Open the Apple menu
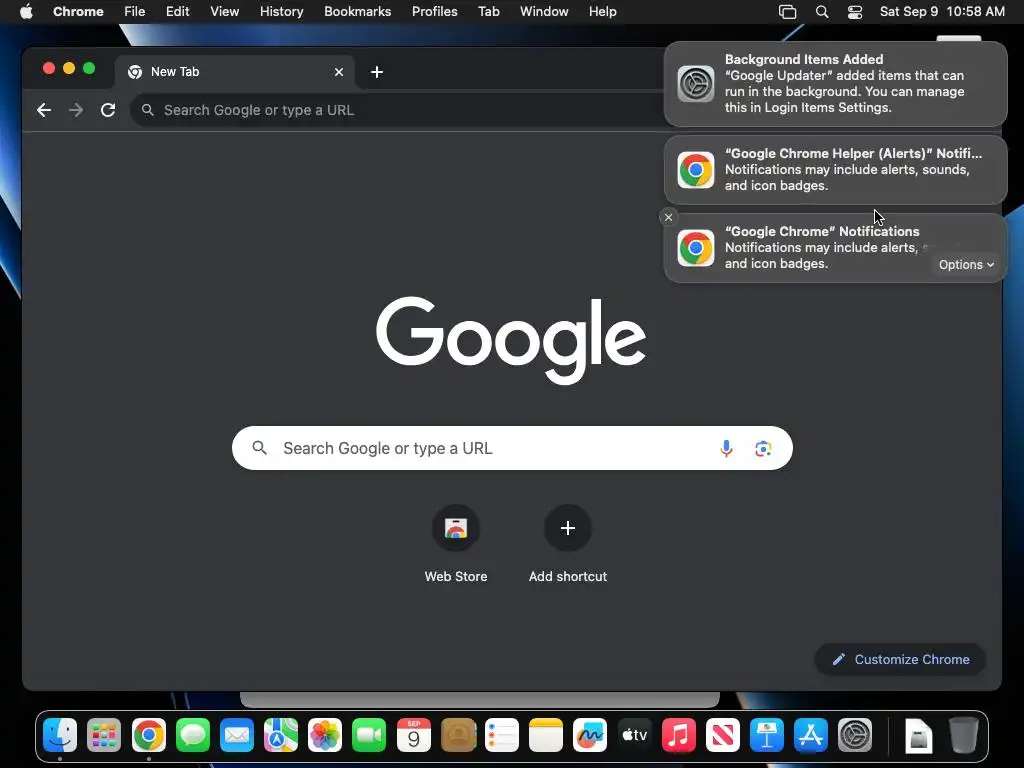The width and height of the screenshot is (1024, 768). click(26, 12)
